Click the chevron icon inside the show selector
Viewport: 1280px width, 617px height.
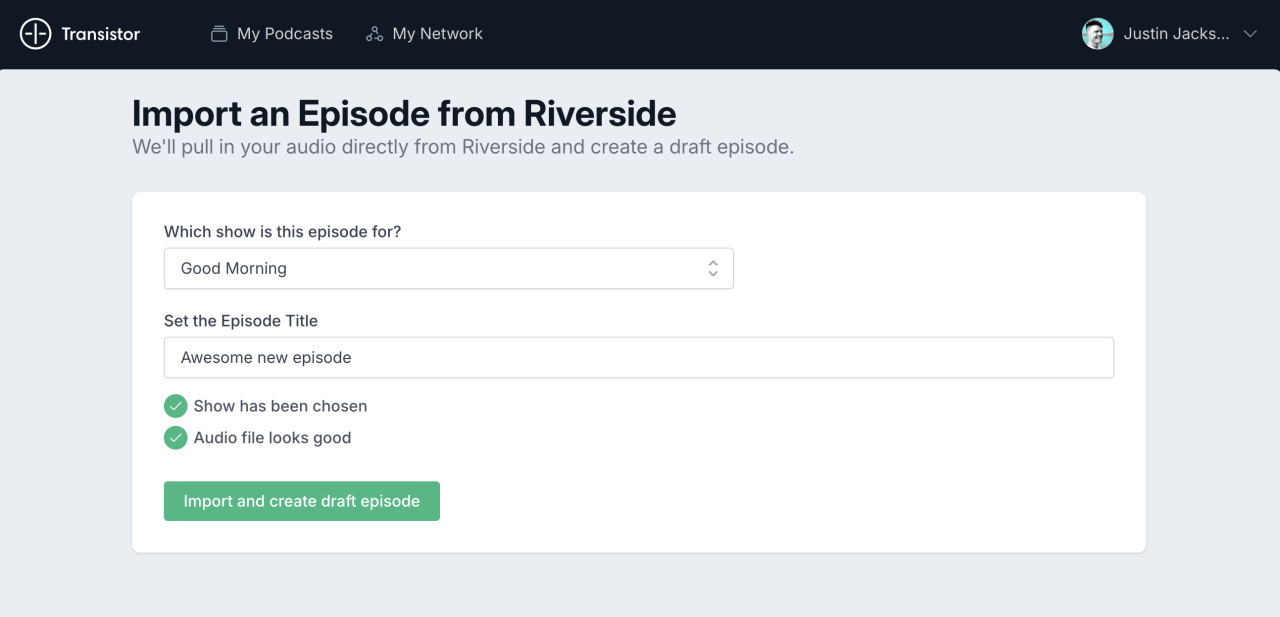[x=713, y=268]
